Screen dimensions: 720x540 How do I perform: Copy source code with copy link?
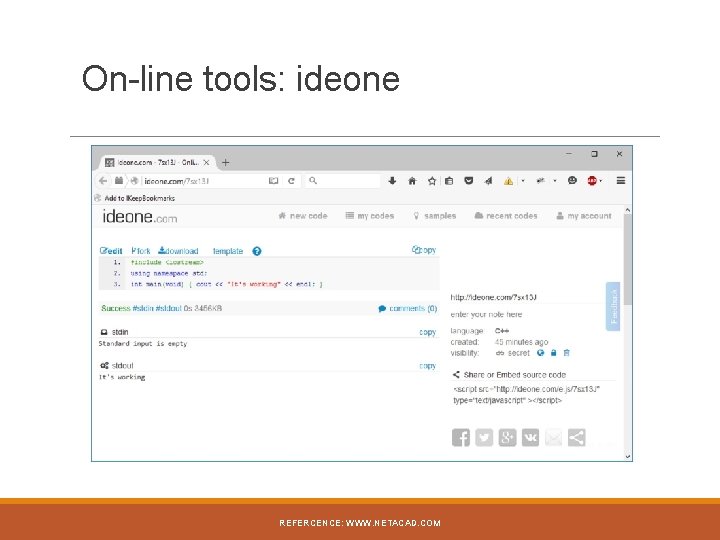click(x=424, y=250)
